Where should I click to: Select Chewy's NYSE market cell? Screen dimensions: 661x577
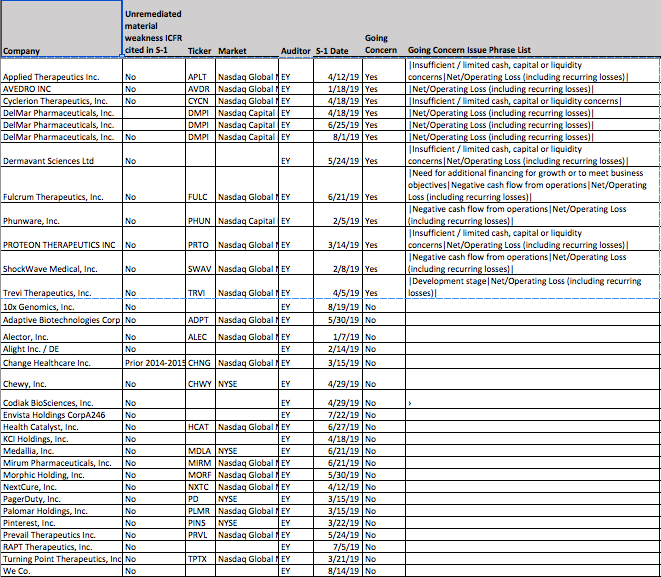(247, 379)
